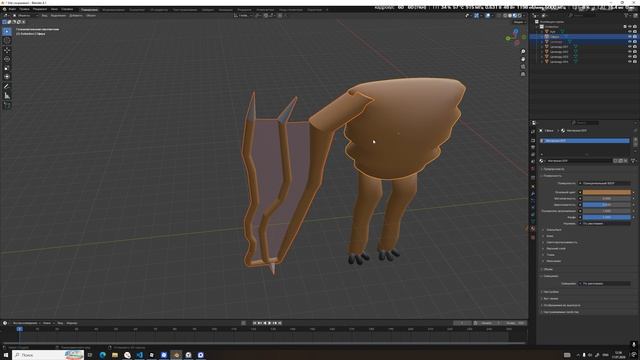Open the Windows Start menu
This screenshot has width=640, height=360.
pyautogui.click(x=6, y=355)
